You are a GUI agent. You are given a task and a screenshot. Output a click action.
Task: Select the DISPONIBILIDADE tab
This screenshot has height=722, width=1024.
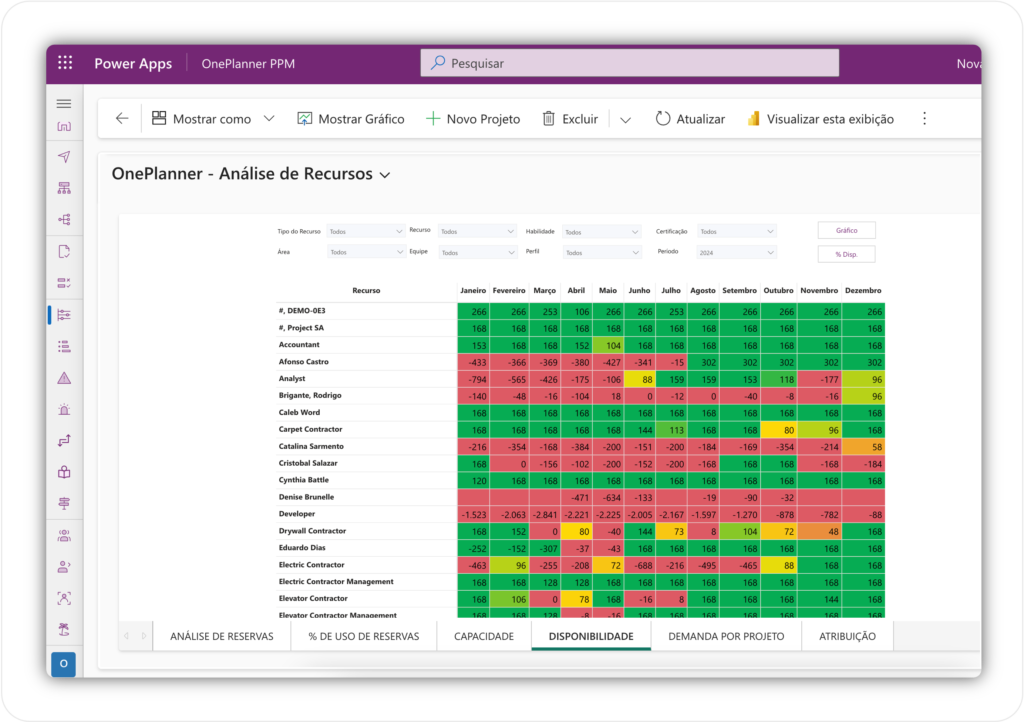tap(591, 636)
